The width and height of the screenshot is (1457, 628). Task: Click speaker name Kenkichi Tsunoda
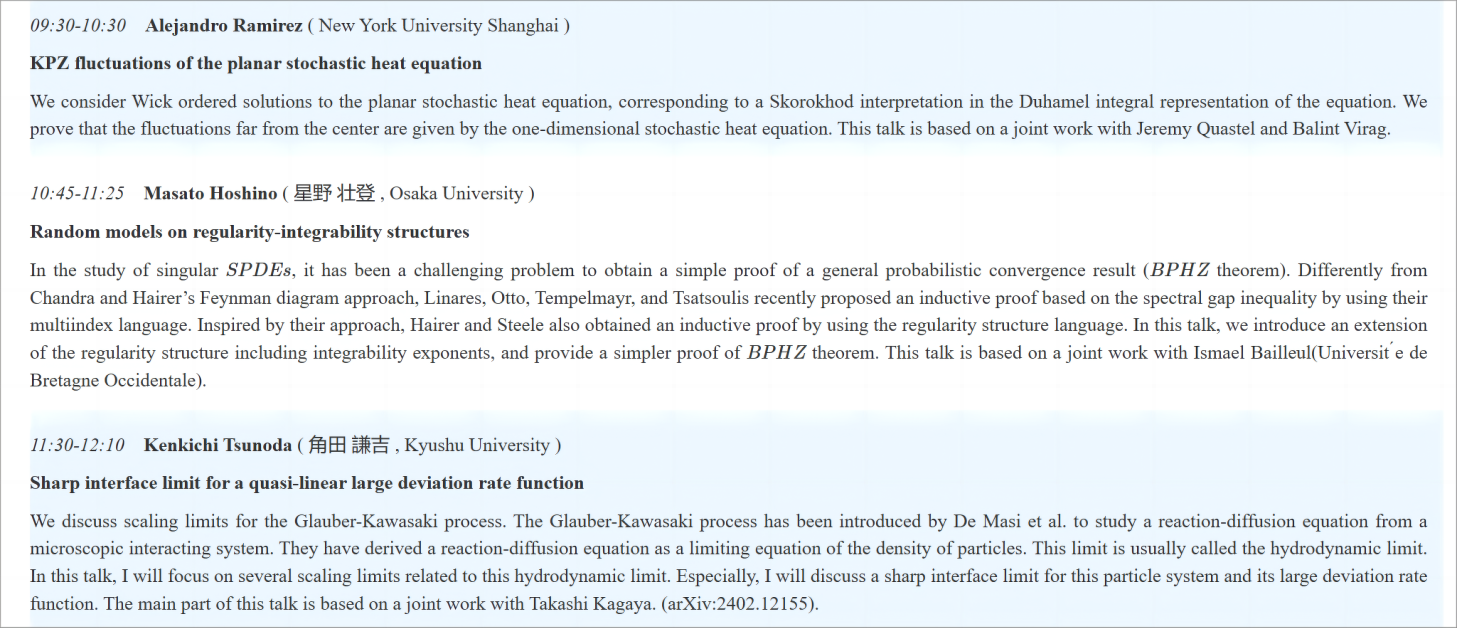[218, 445]
